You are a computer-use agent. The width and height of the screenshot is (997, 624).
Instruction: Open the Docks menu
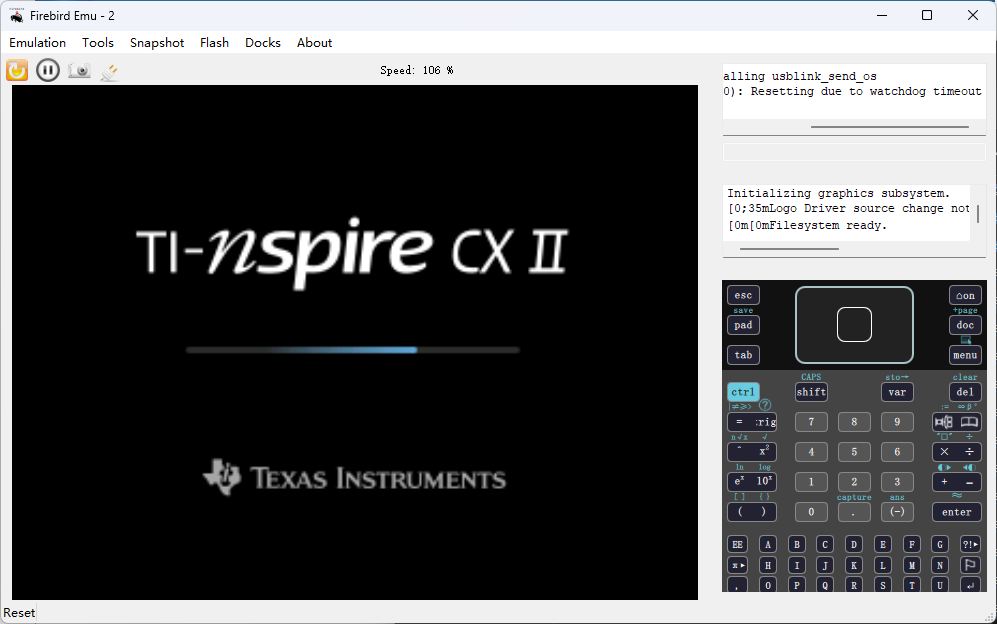point(263,43)
